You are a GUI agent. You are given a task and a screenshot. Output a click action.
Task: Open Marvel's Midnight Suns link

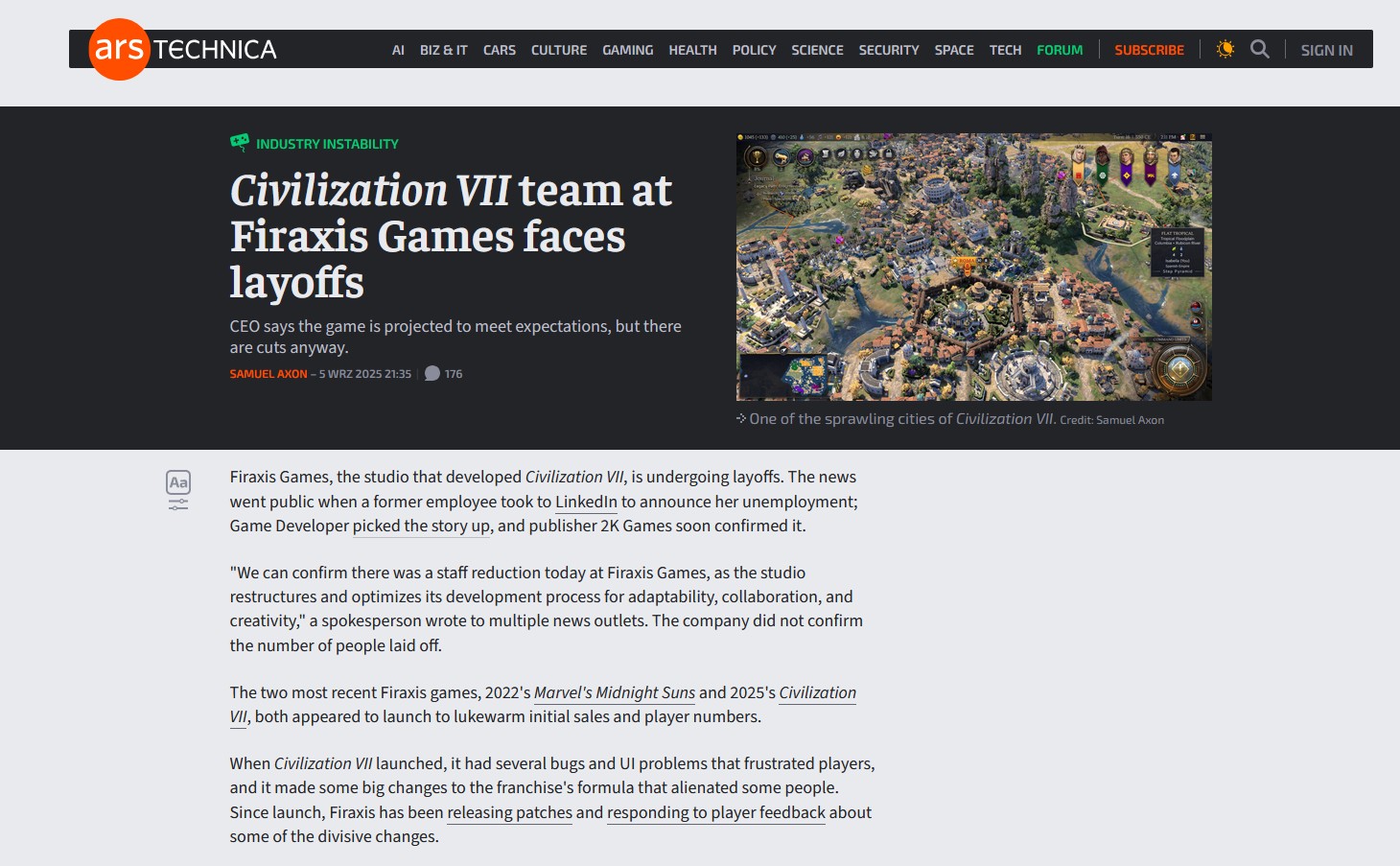[615, 692]
